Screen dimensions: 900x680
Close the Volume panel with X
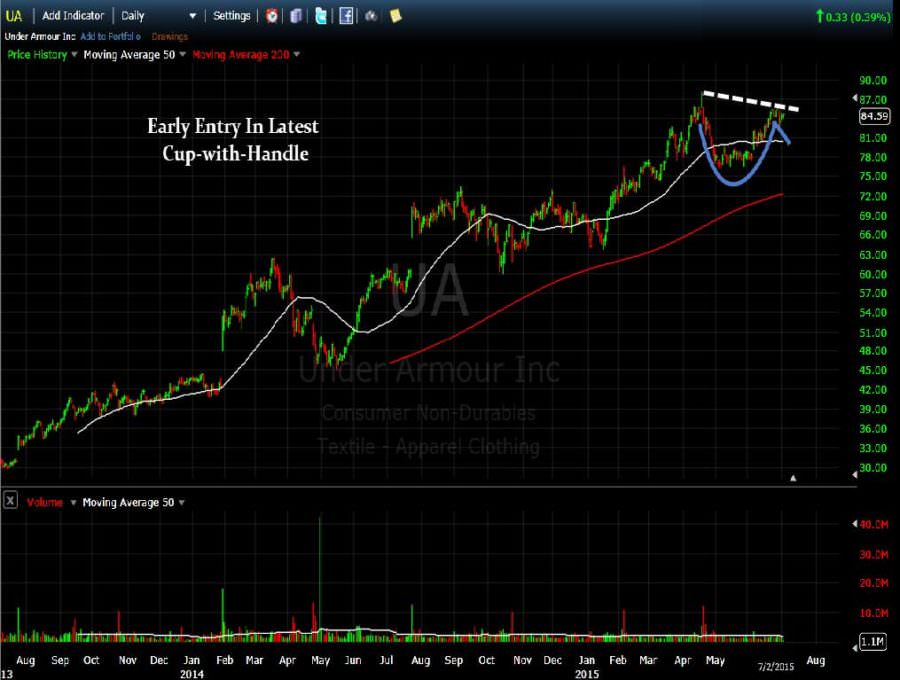tap(10, 500)
